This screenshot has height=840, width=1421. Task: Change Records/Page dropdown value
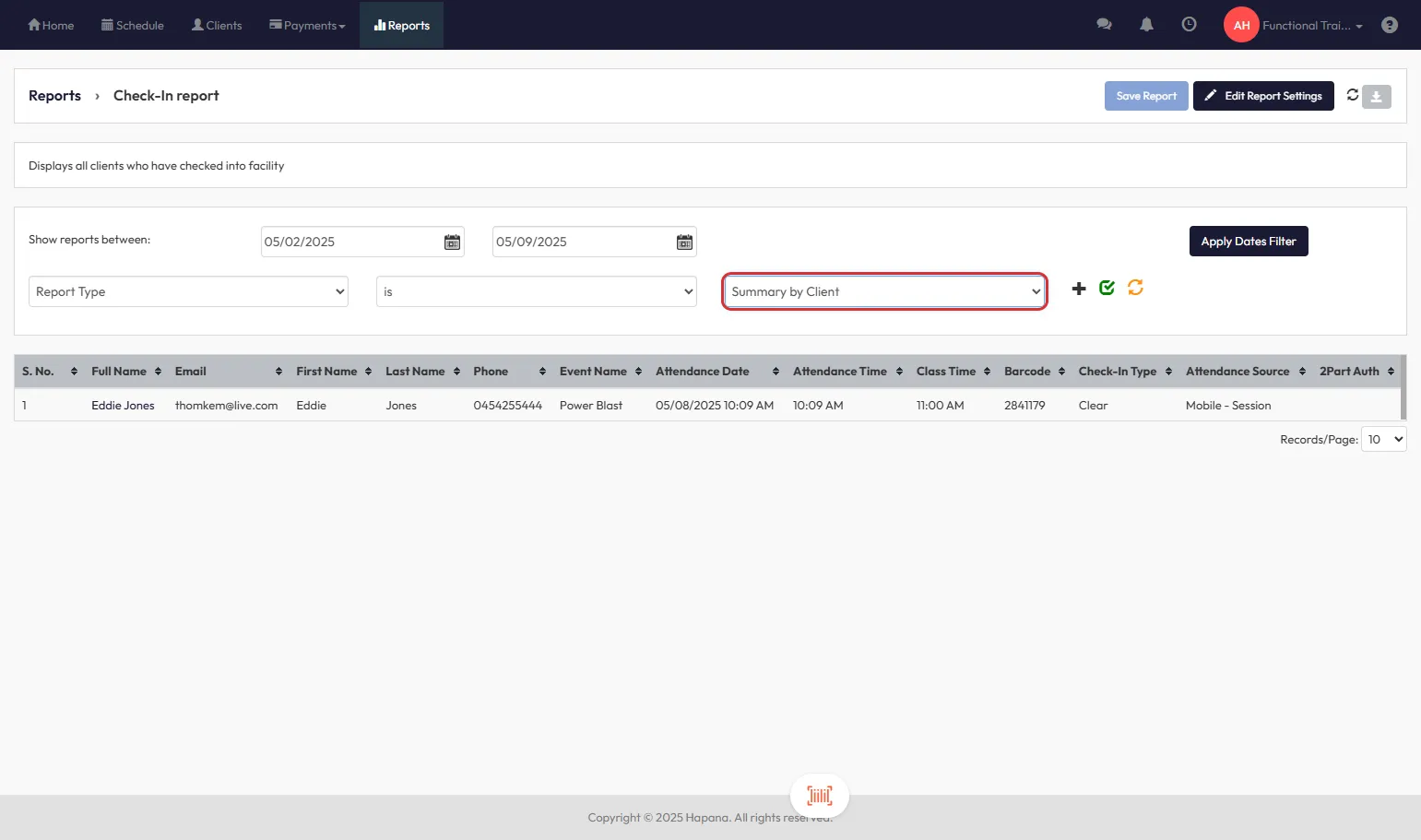(x=1383, y=440)
